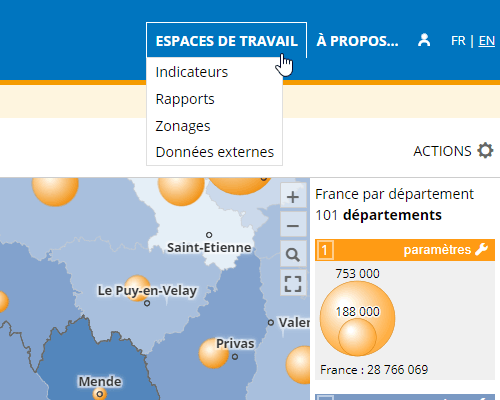
Task: Zoom in the map with the plus button
Action: pos(293,197)
